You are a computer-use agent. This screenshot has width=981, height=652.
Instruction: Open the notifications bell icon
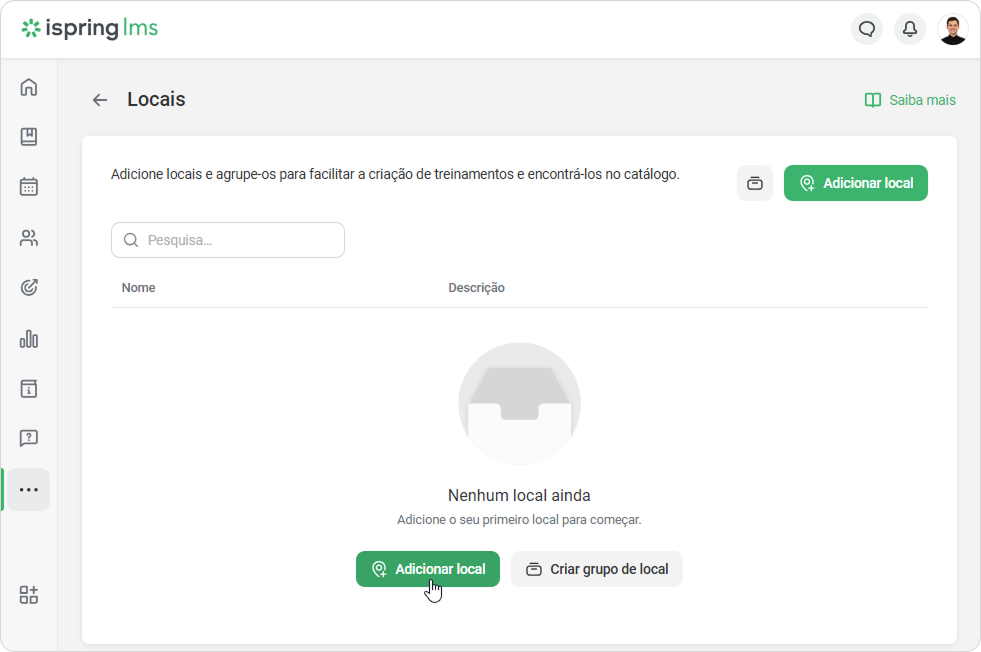click(x=910, y=29)
